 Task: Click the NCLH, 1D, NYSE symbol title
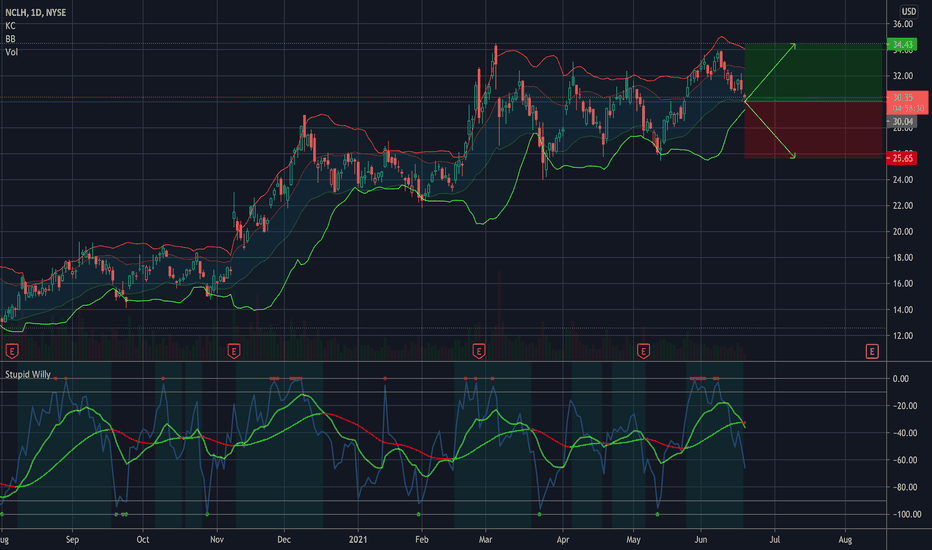point(36,12)
